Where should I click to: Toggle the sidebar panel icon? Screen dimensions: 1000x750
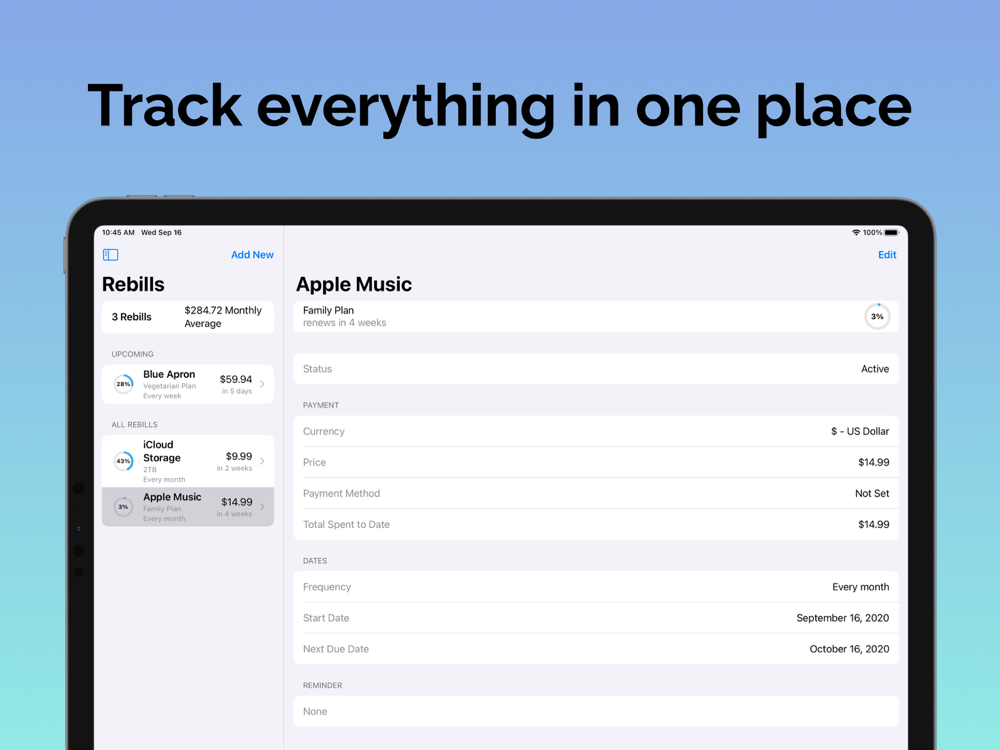pos(110,254)
